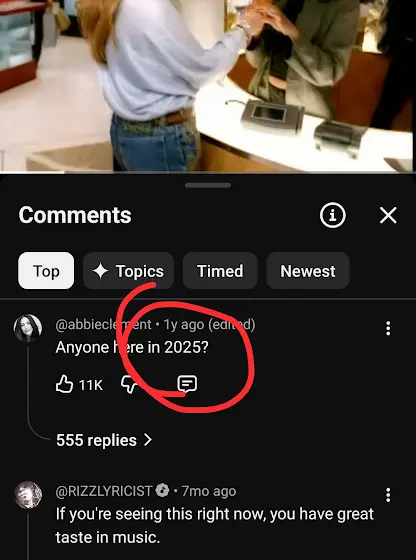Open the @RIZZLYRICIST username link

[104, 491]
